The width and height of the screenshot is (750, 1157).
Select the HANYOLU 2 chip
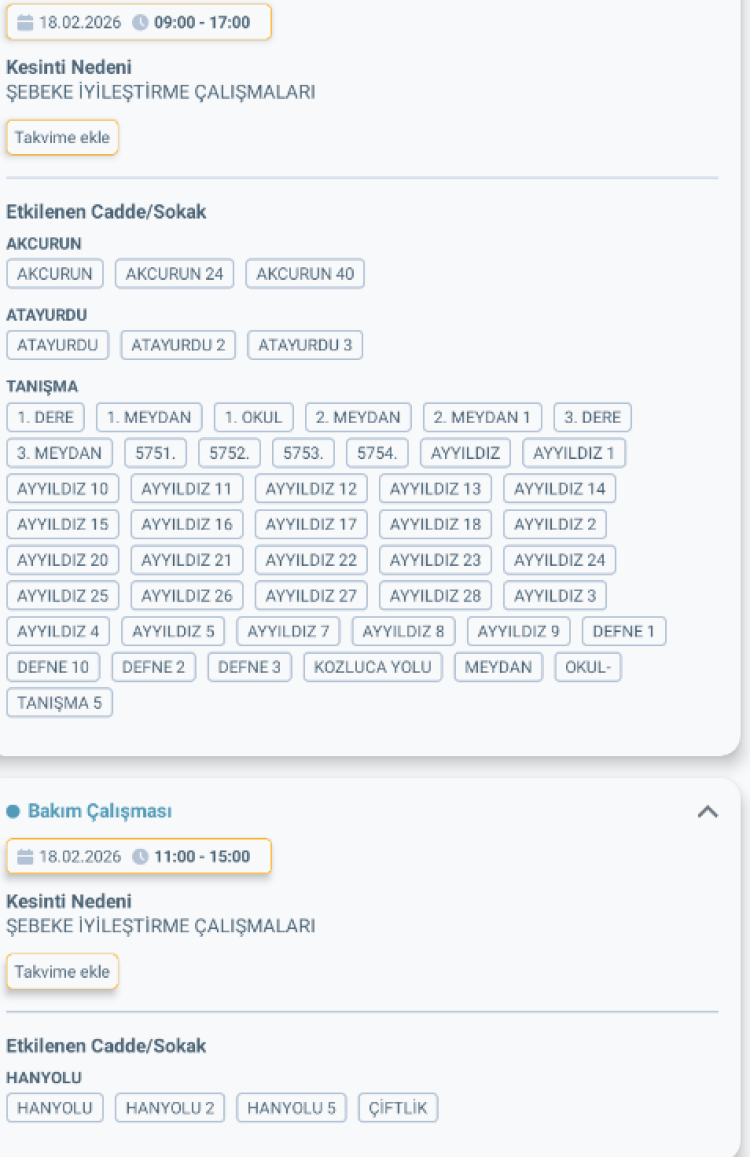(x=170, y=1108)
